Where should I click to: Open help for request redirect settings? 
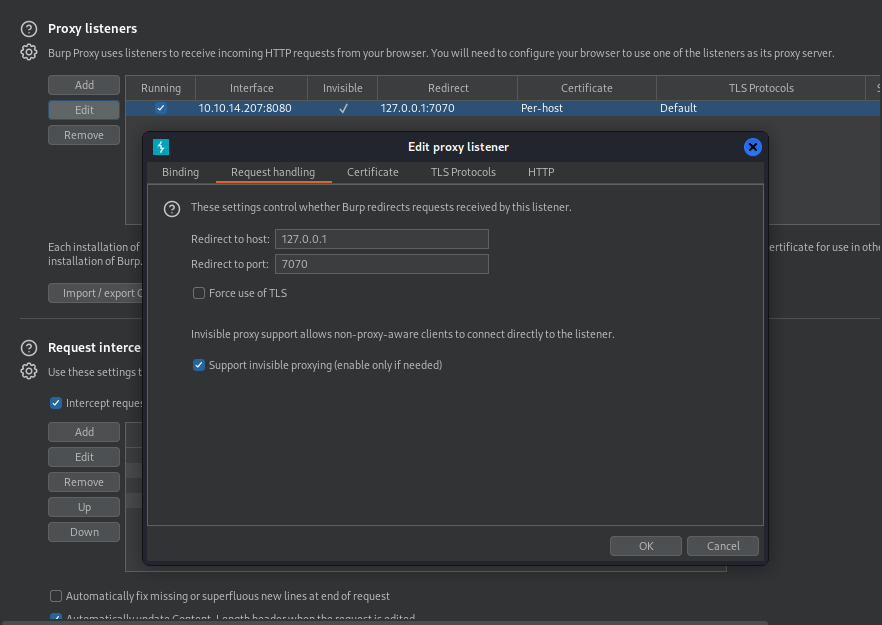172,209
